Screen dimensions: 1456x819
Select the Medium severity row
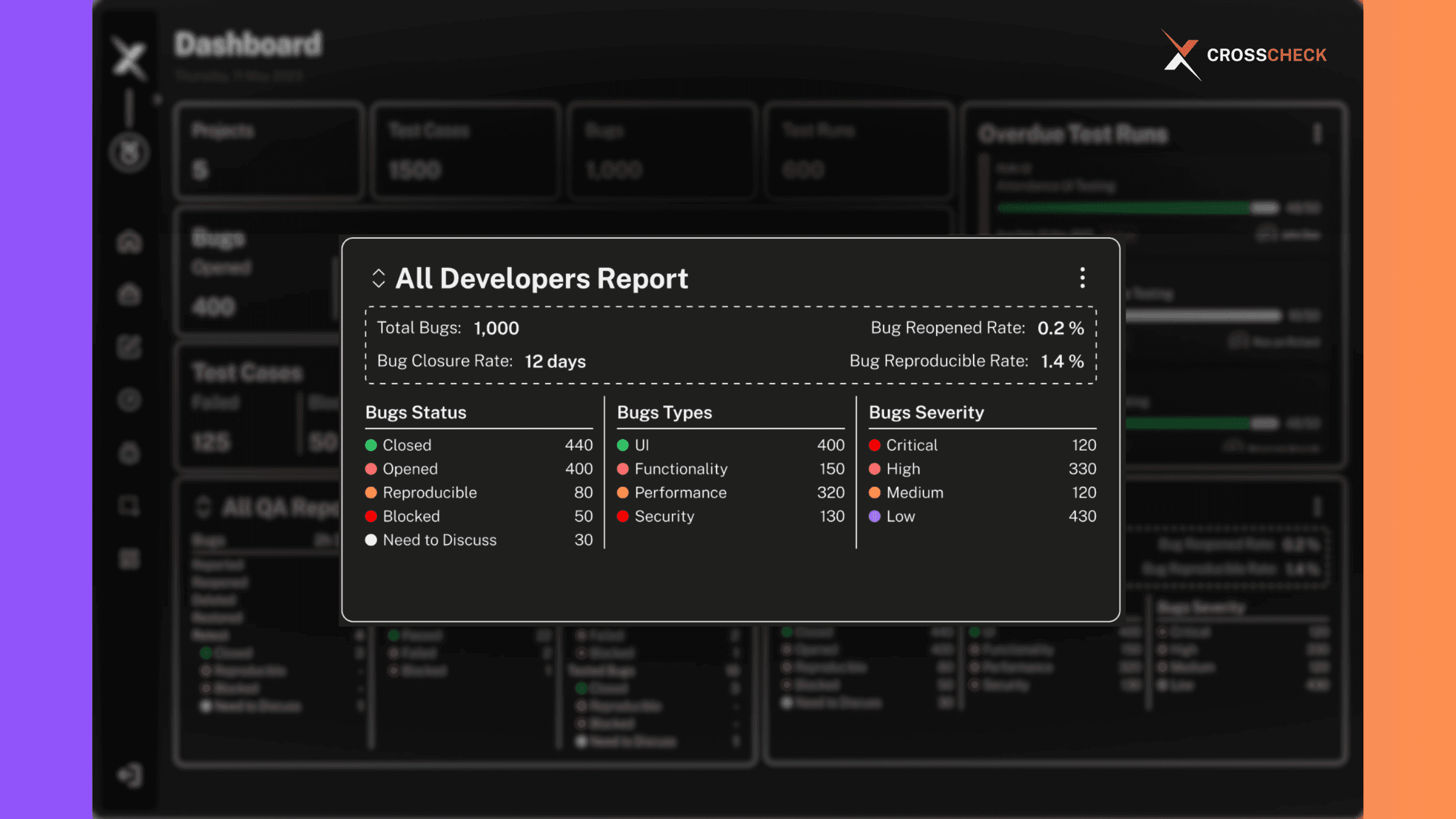pyautogui.click(x=983, y=493)
